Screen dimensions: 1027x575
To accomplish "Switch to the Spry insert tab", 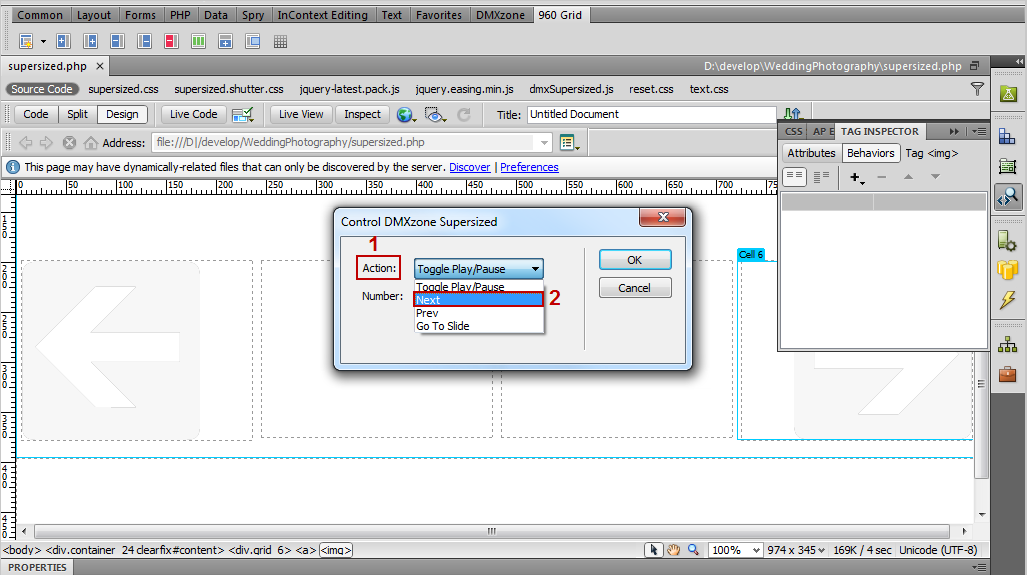I will pyautogui.click(x=253, y=15).
